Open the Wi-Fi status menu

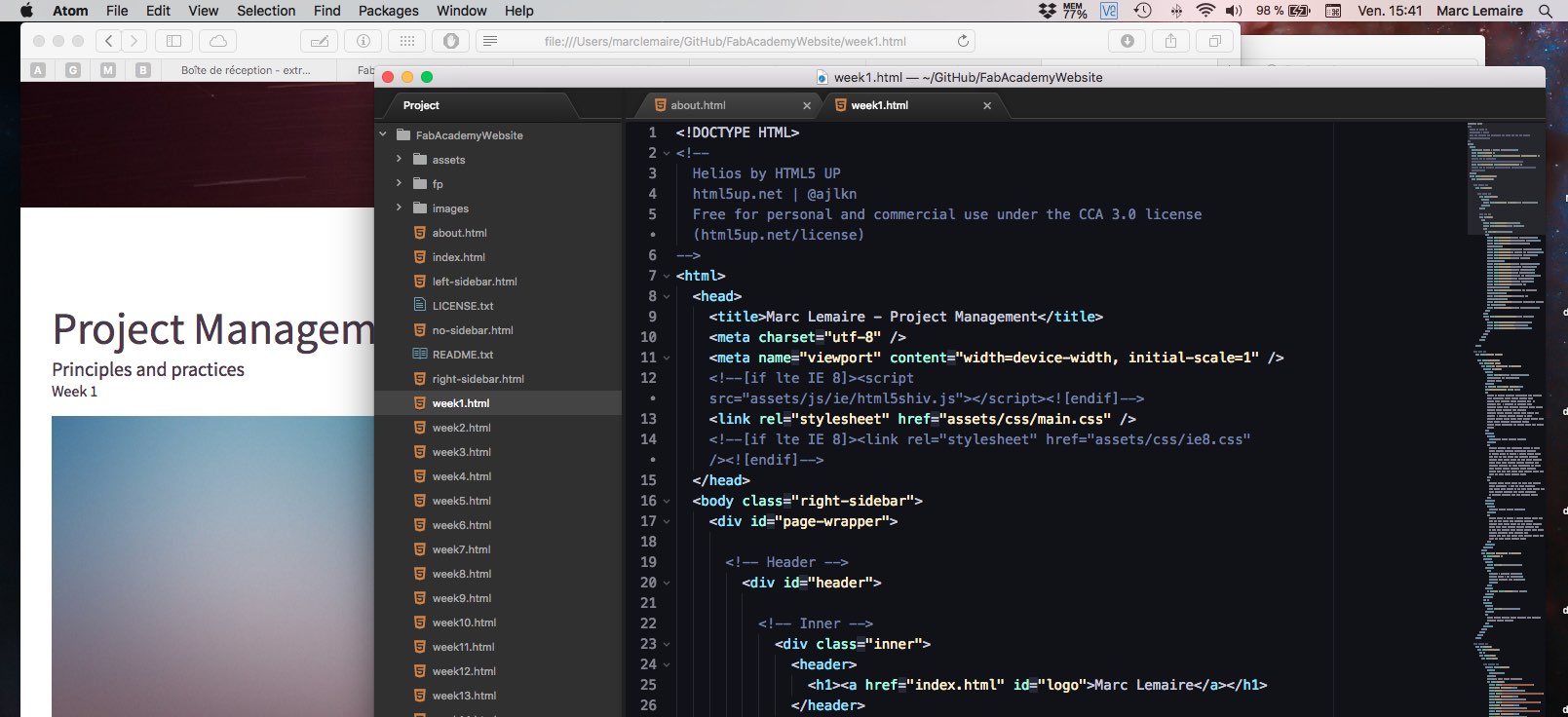[1205, 11]
